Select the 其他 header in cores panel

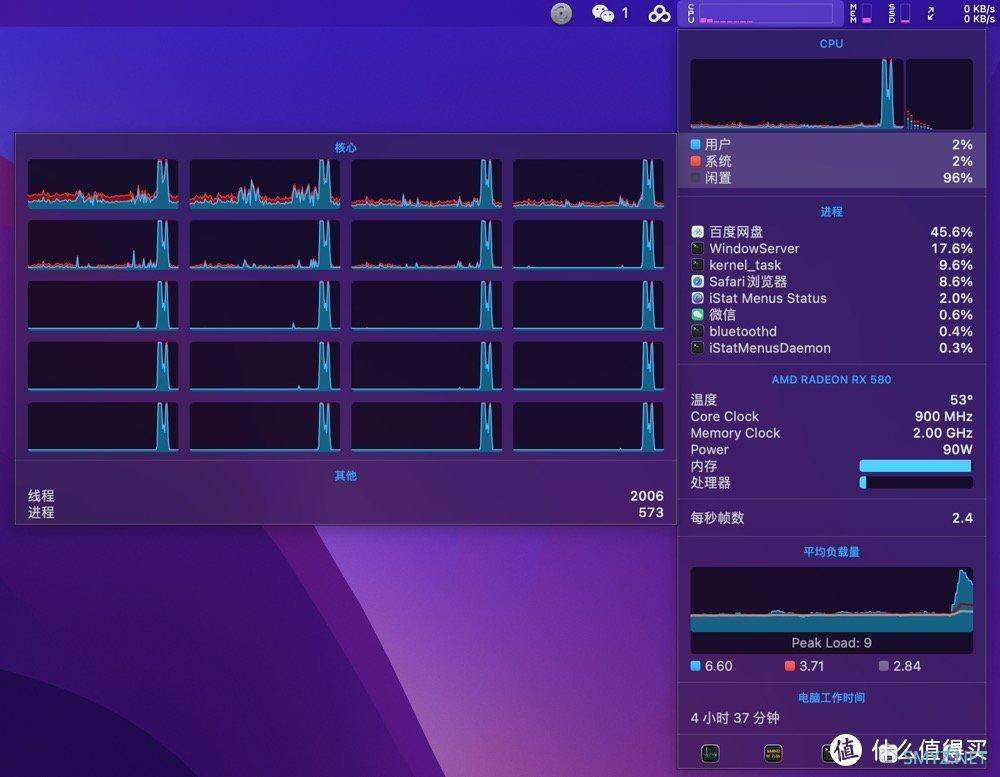345,476
